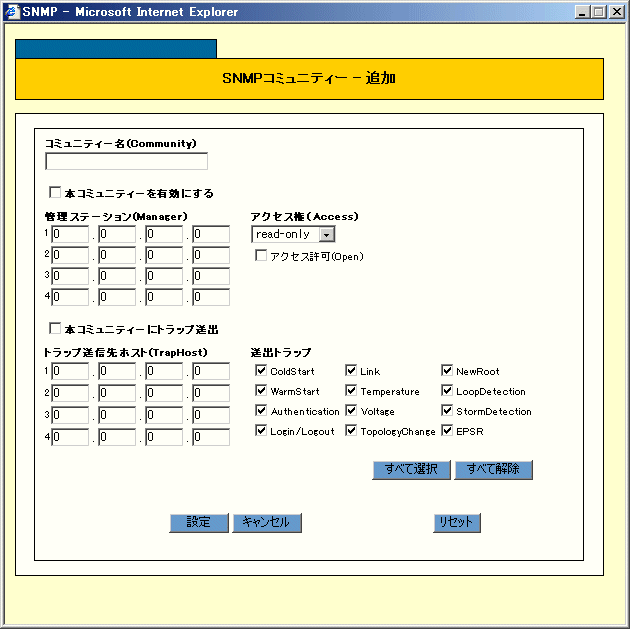Viewport: 630px width, 629px height.
Task: Uncheck the TopologyChange trap checkbox
Action: (x=351, y=431)
